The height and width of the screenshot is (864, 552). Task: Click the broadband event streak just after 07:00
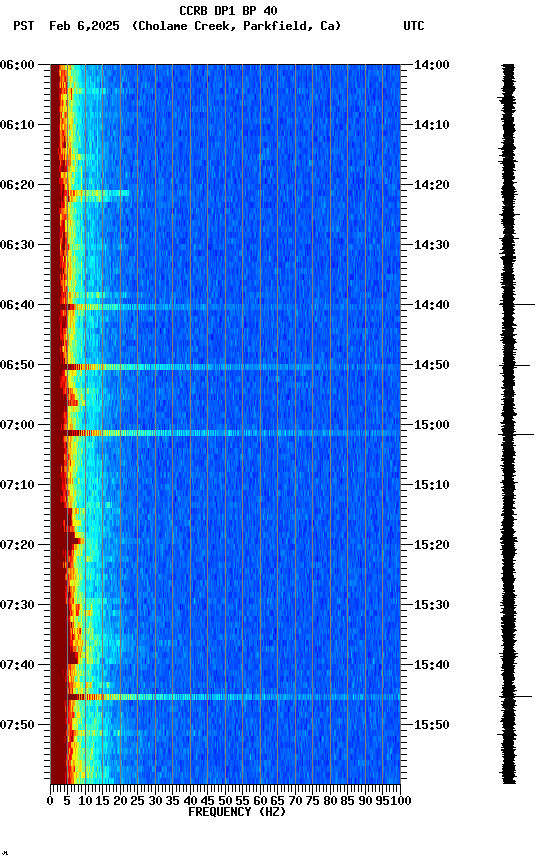click(225, 433)
